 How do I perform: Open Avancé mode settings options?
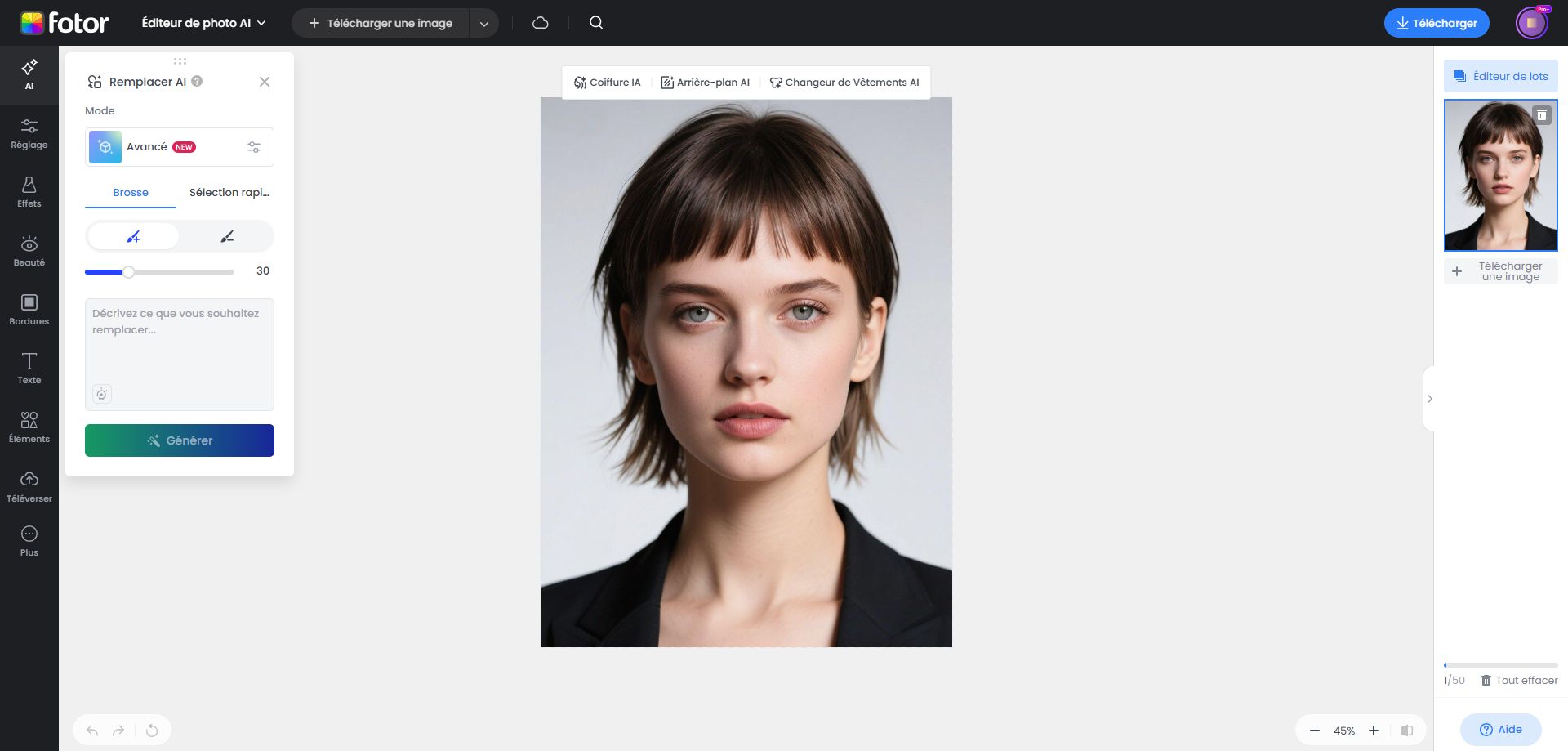tap(254, 147)
